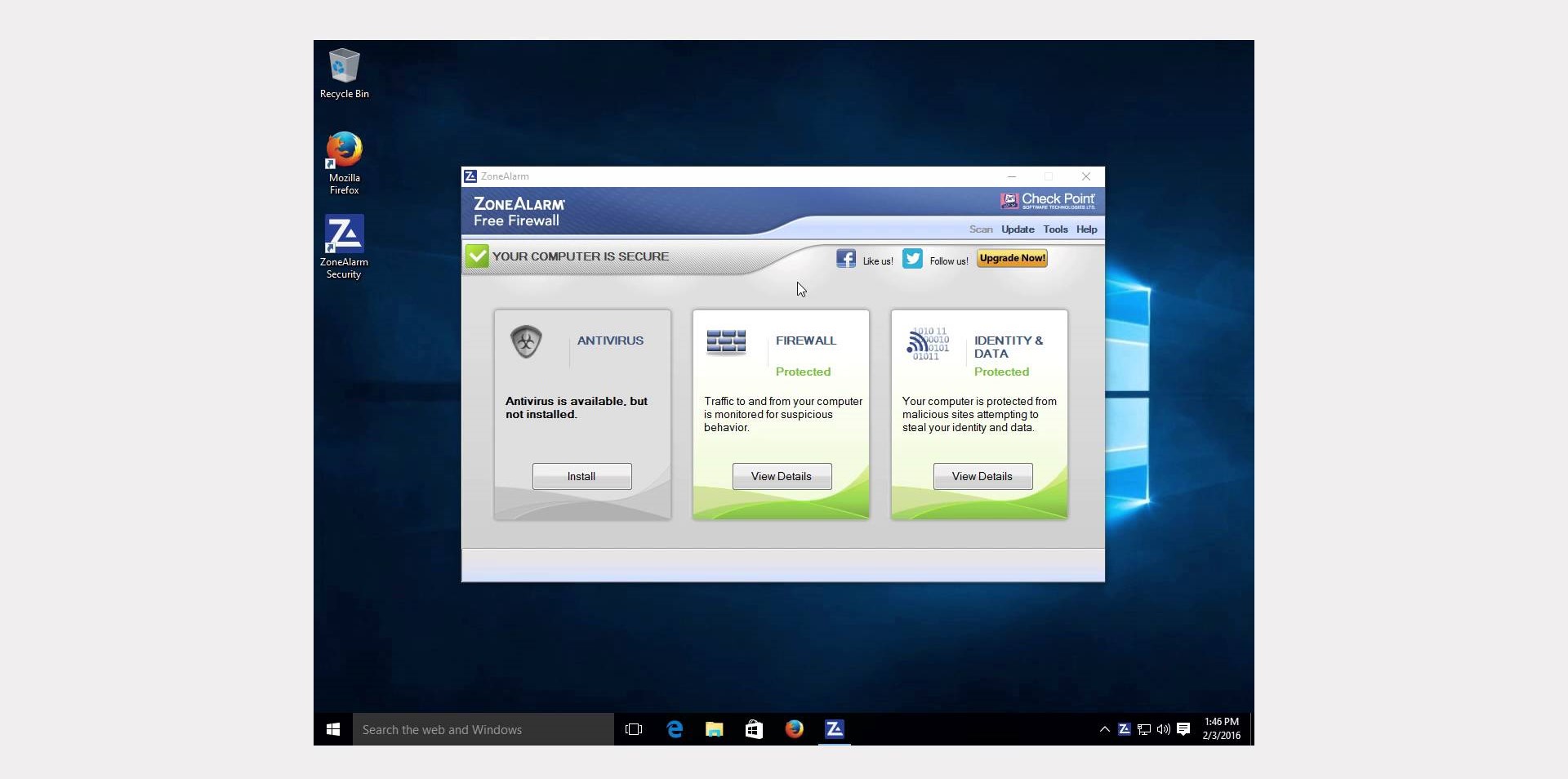Viewport: 1568px width, 779px height.
Task: Click the Install antivirus button
Action: 581,476
